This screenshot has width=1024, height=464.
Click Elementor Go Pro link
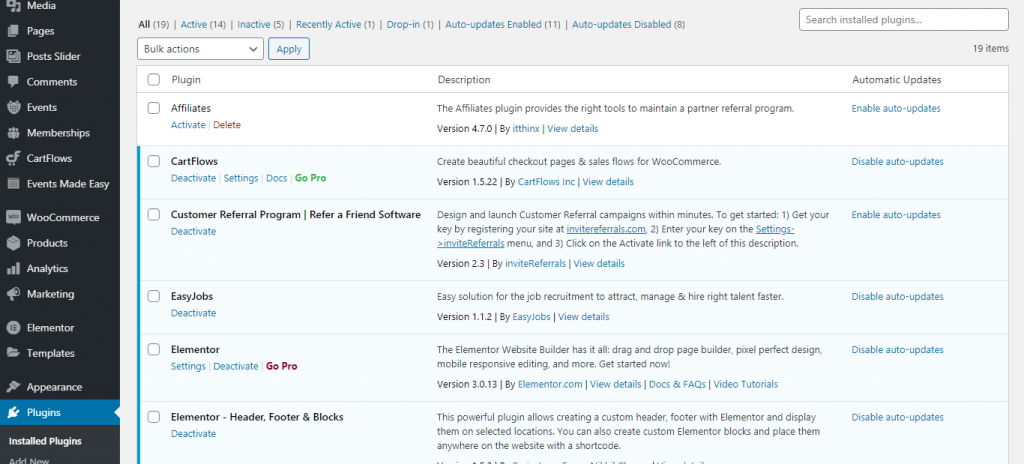[x=281, y=366]
